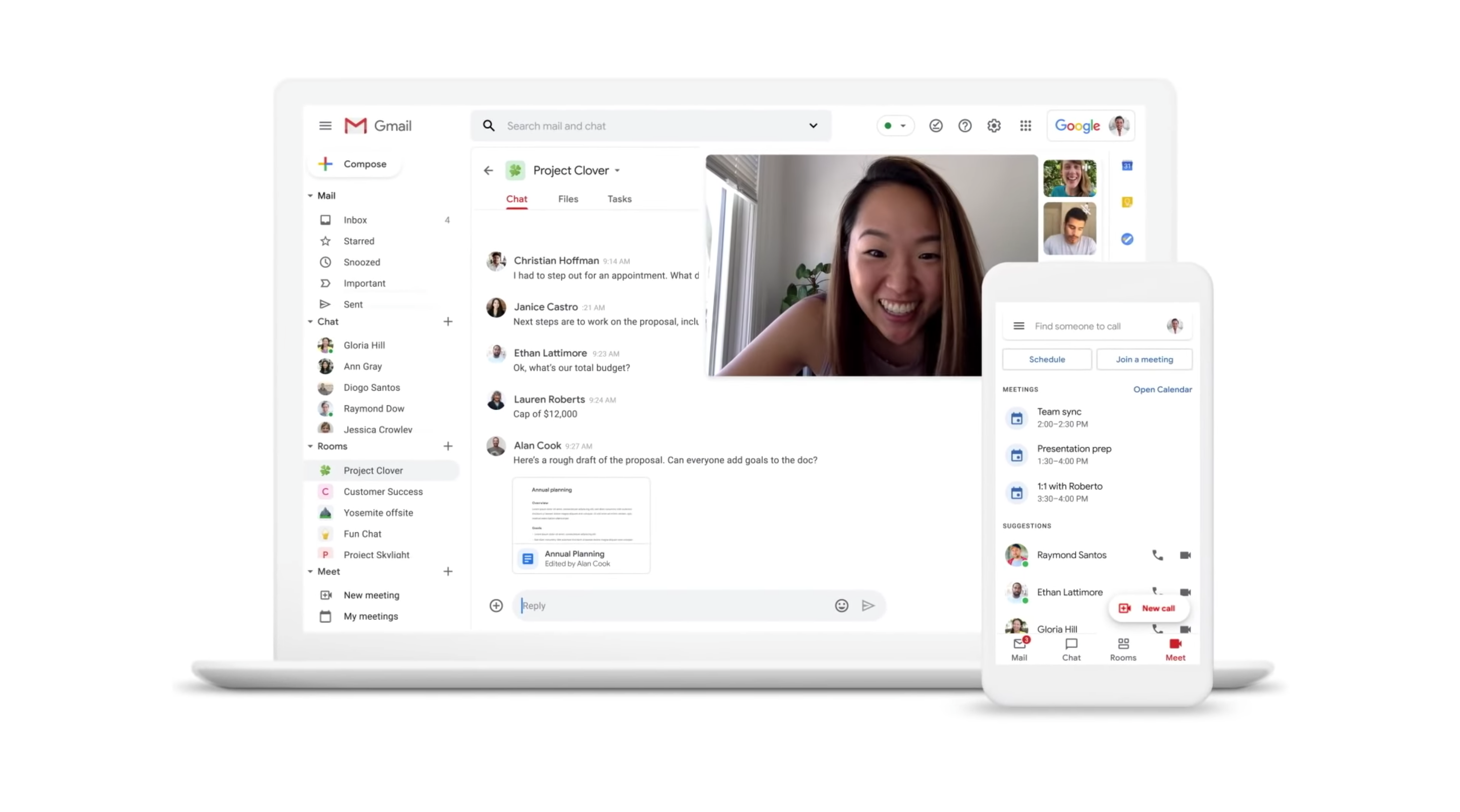Click Join a meeting button on mobile
Image resolution: width=1460 pixels, height=812 pixels.
click(1144, 358)
